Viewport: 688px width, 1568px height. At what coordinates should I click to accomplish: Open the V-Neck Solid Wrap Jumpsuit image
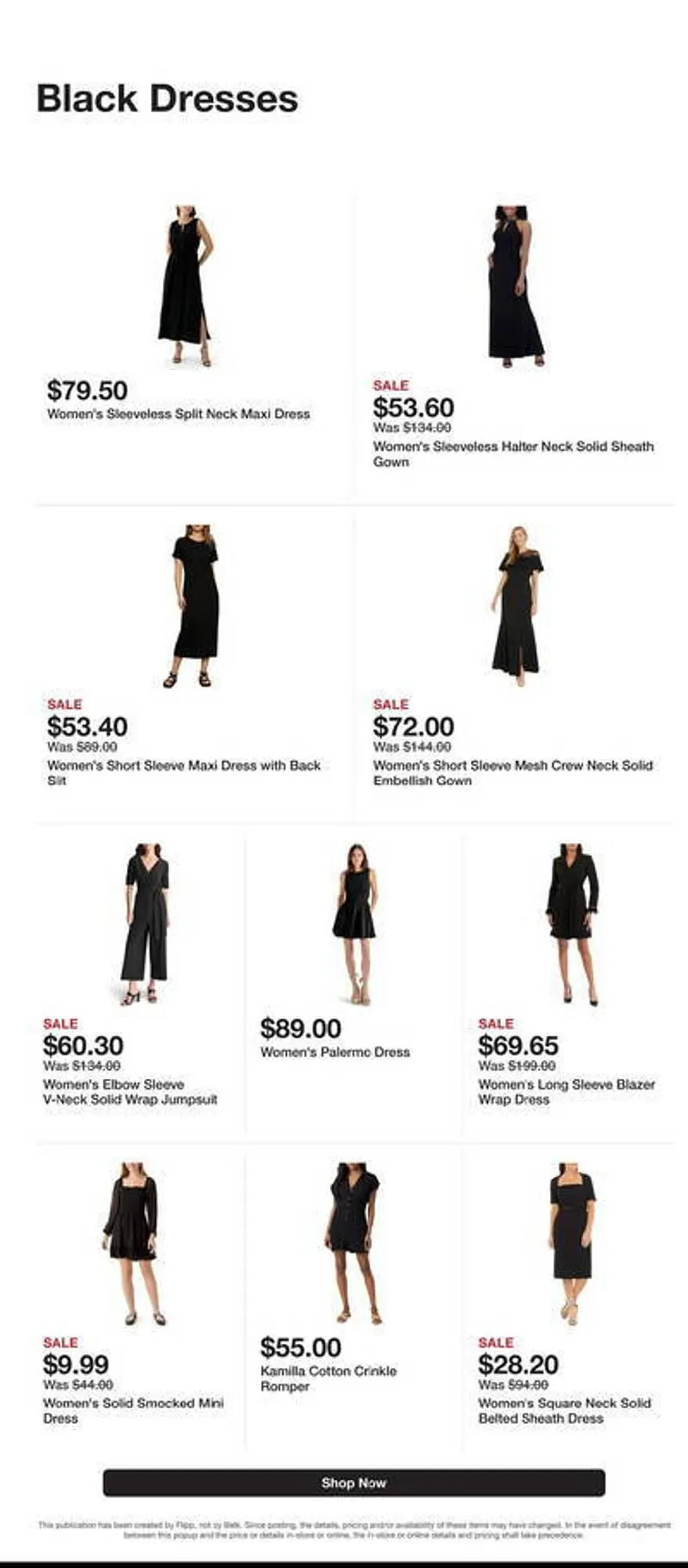pos(146,924)
